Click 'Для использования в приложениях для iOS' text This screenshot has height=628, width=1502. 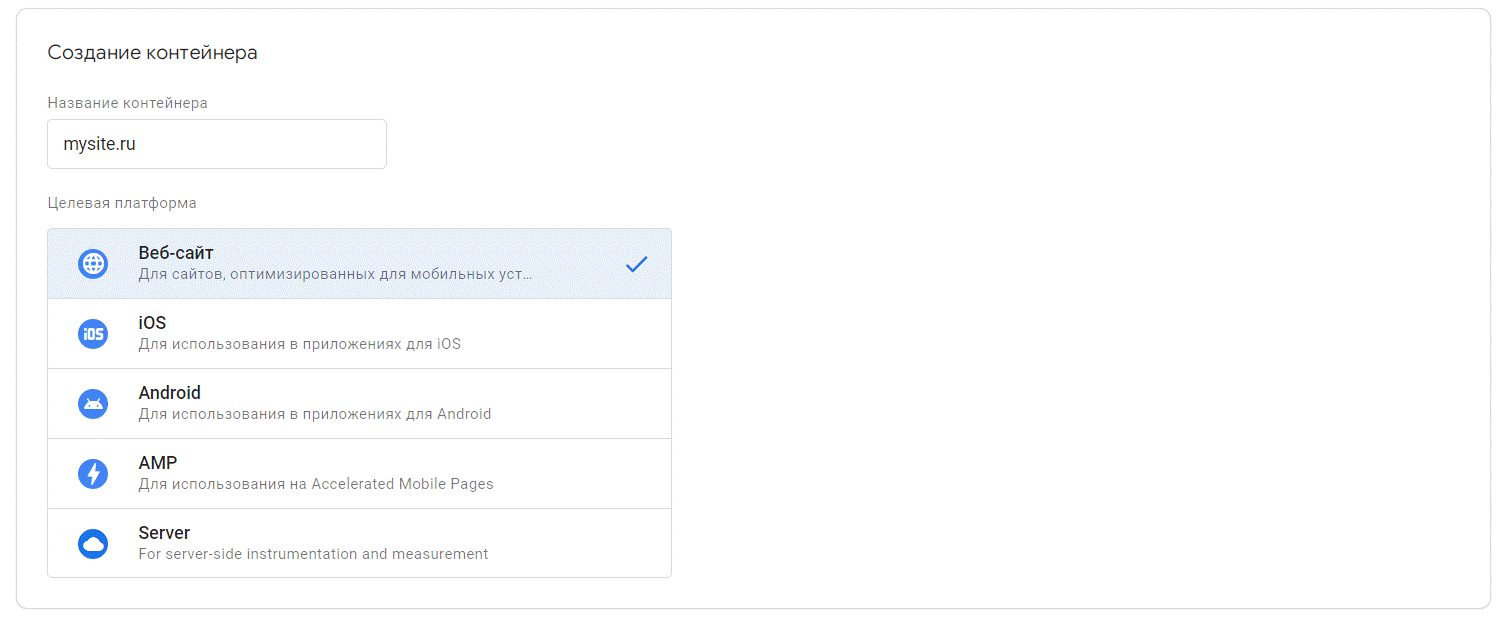[299, 344]
